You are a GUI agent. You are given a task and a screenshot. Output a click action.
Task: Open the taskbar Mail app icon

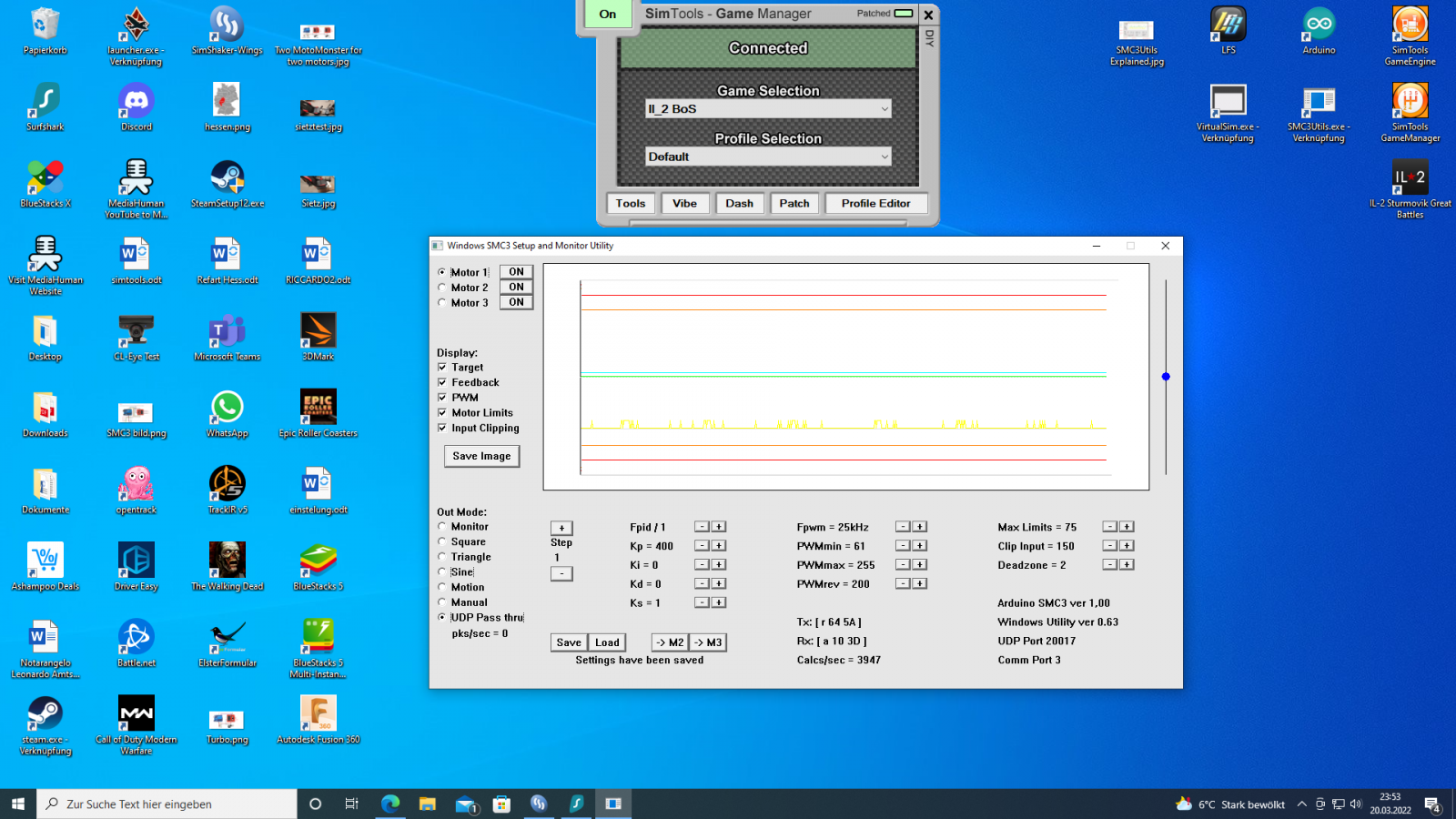click(x=465, y=804)
